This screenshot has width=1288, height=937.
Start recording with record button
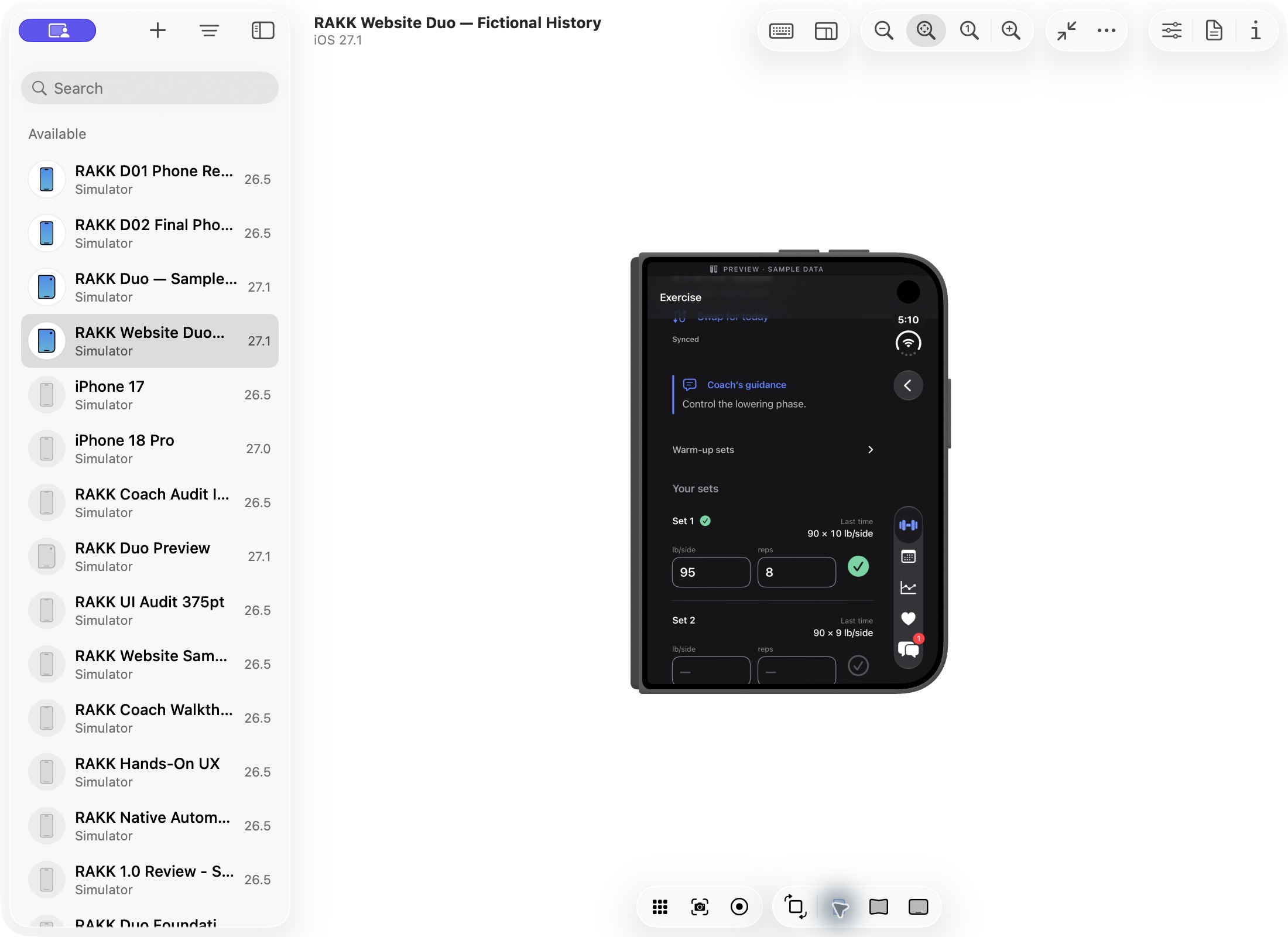pos(739,907)
